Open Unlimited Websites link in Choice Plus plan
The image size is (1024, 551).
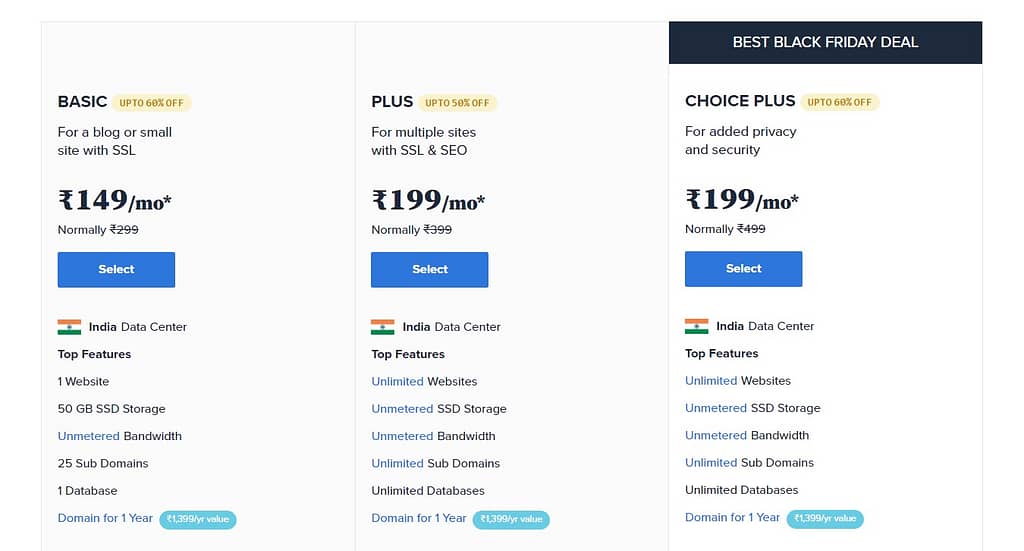[711, 381]
